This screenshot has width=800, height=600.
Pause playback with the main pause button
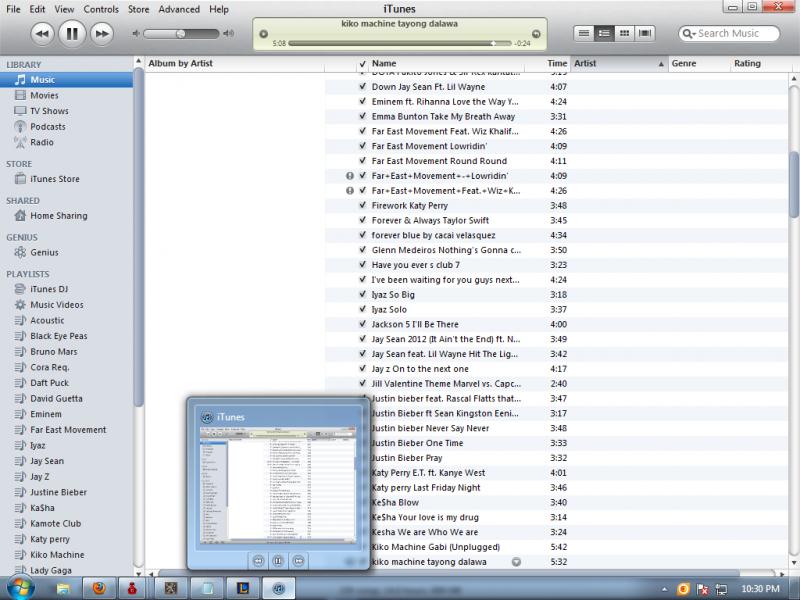coord(72,34)
